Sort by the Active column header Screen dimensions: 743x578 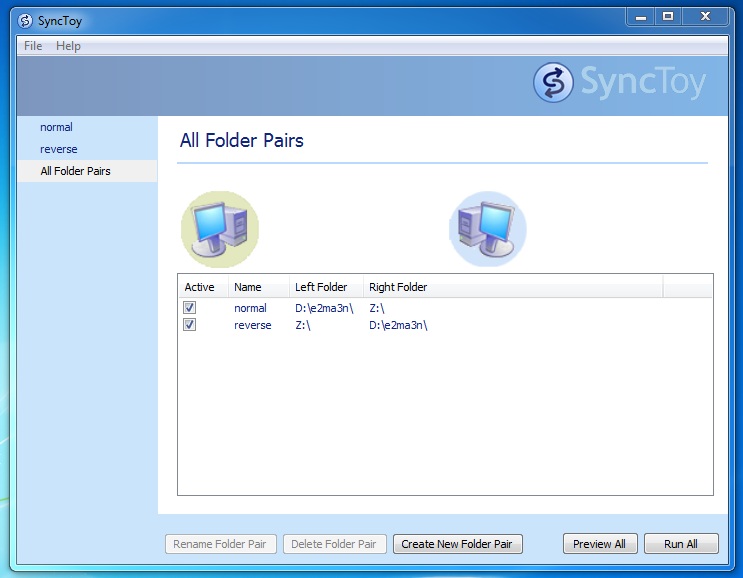203,287
